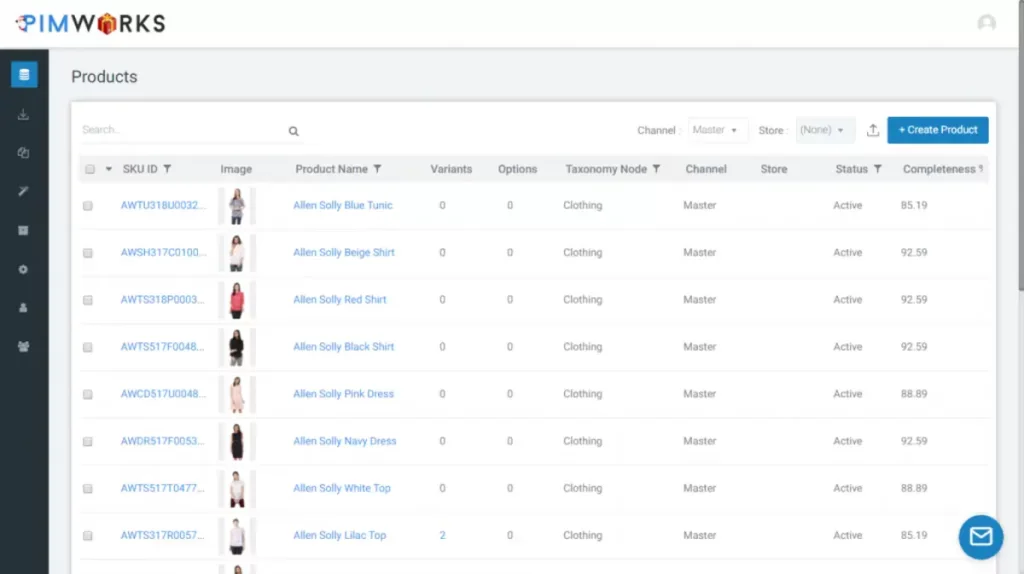The width and height of the screenshot is (1024, 574).
Task: Click completeness value 85.19 for Blue Tunic
Action: click(914, 205)
